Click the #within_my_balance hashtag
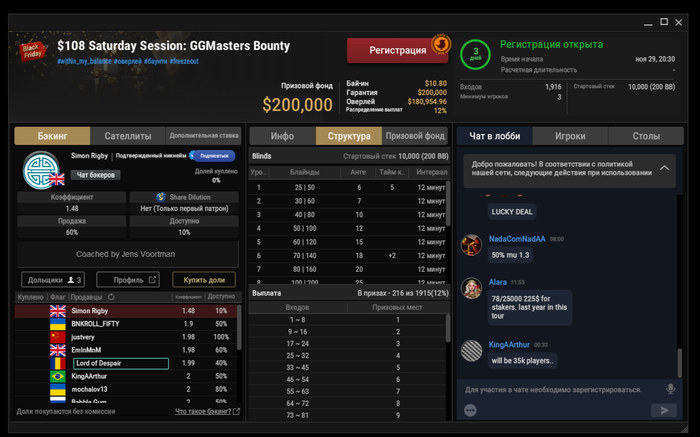This screenshot has width=700, height=437. click(84, 61)
